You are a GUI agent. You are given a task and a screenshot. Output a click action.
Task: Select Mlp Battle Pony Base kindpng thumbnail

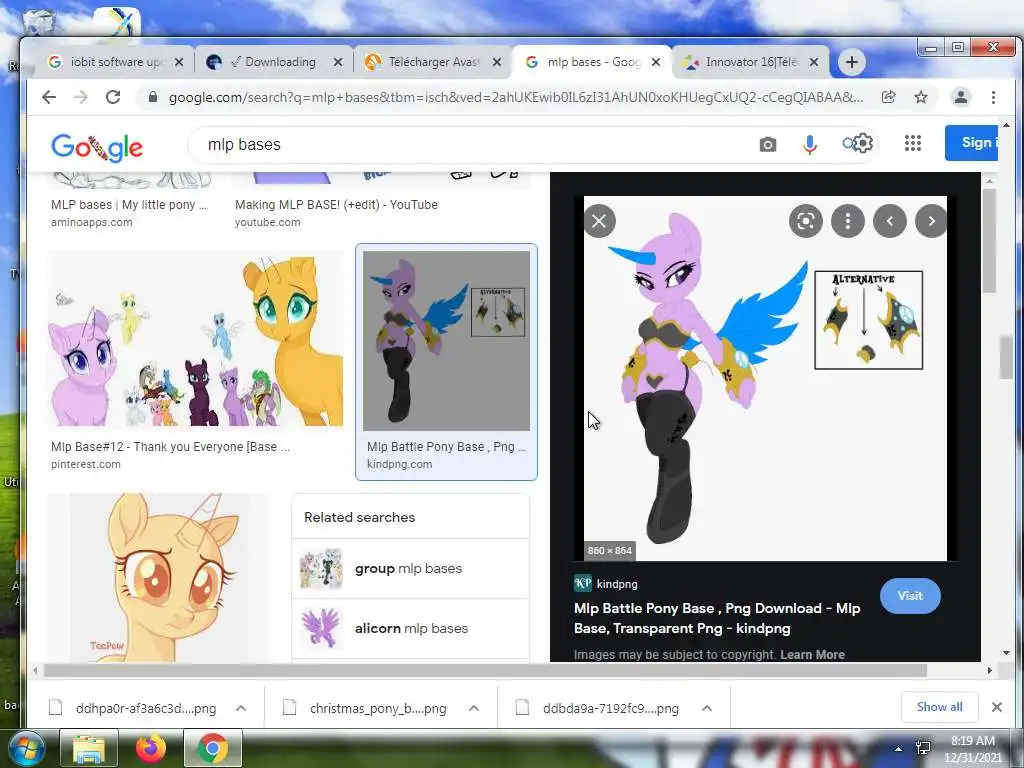[446, 340]
